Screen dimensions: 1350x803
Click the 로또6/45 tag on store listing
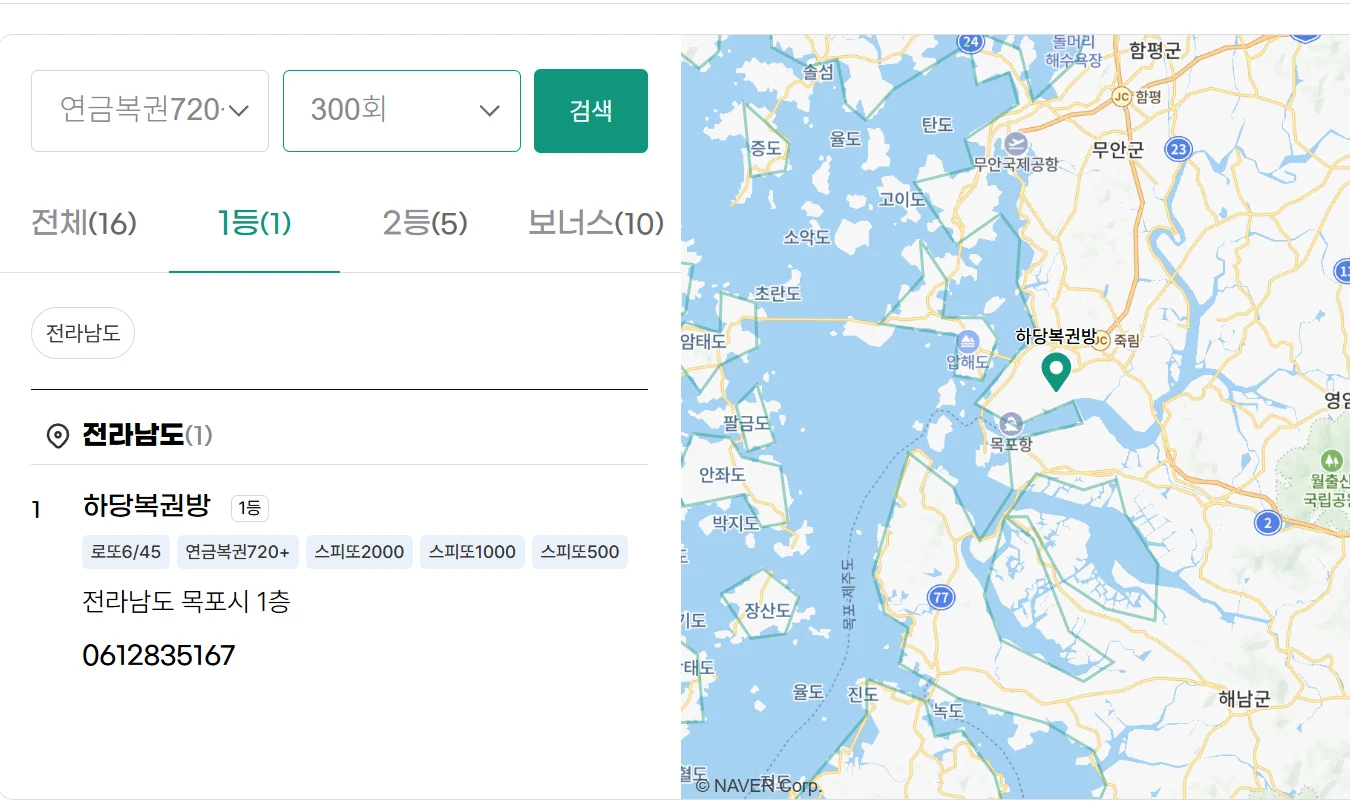pos(126,552)
